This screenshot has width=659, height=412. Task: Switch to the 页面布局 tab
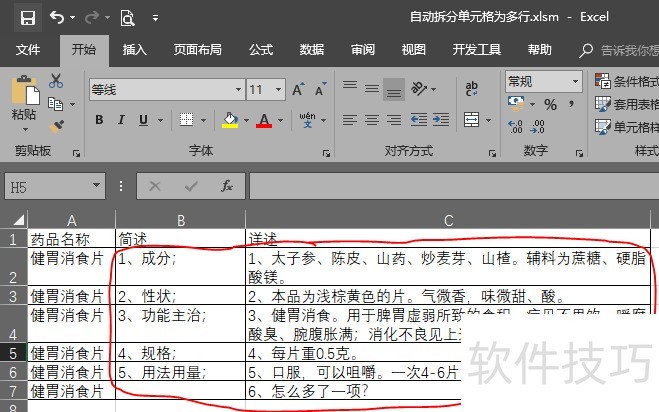click(198, 50)
